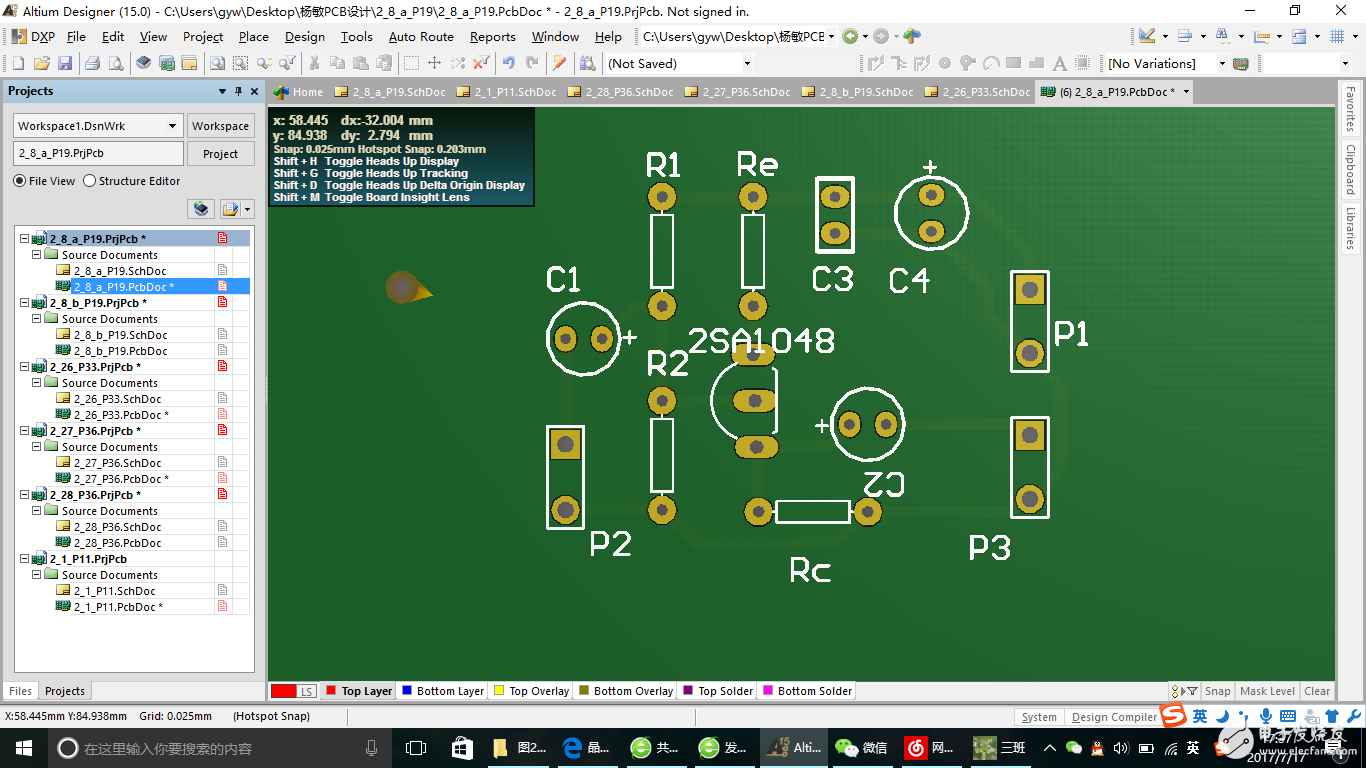Click the Cut scissors toolbar icon
1366x768 pixels.
[313, 63]
